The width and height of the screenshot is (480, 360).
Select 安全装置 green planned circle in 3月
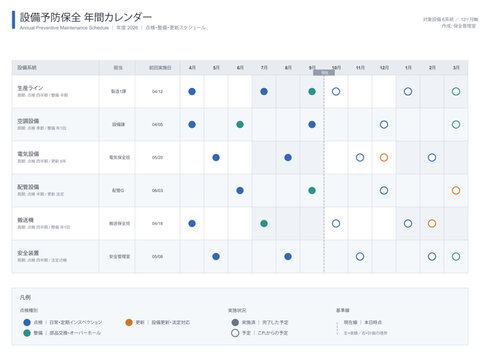point(456,256)
